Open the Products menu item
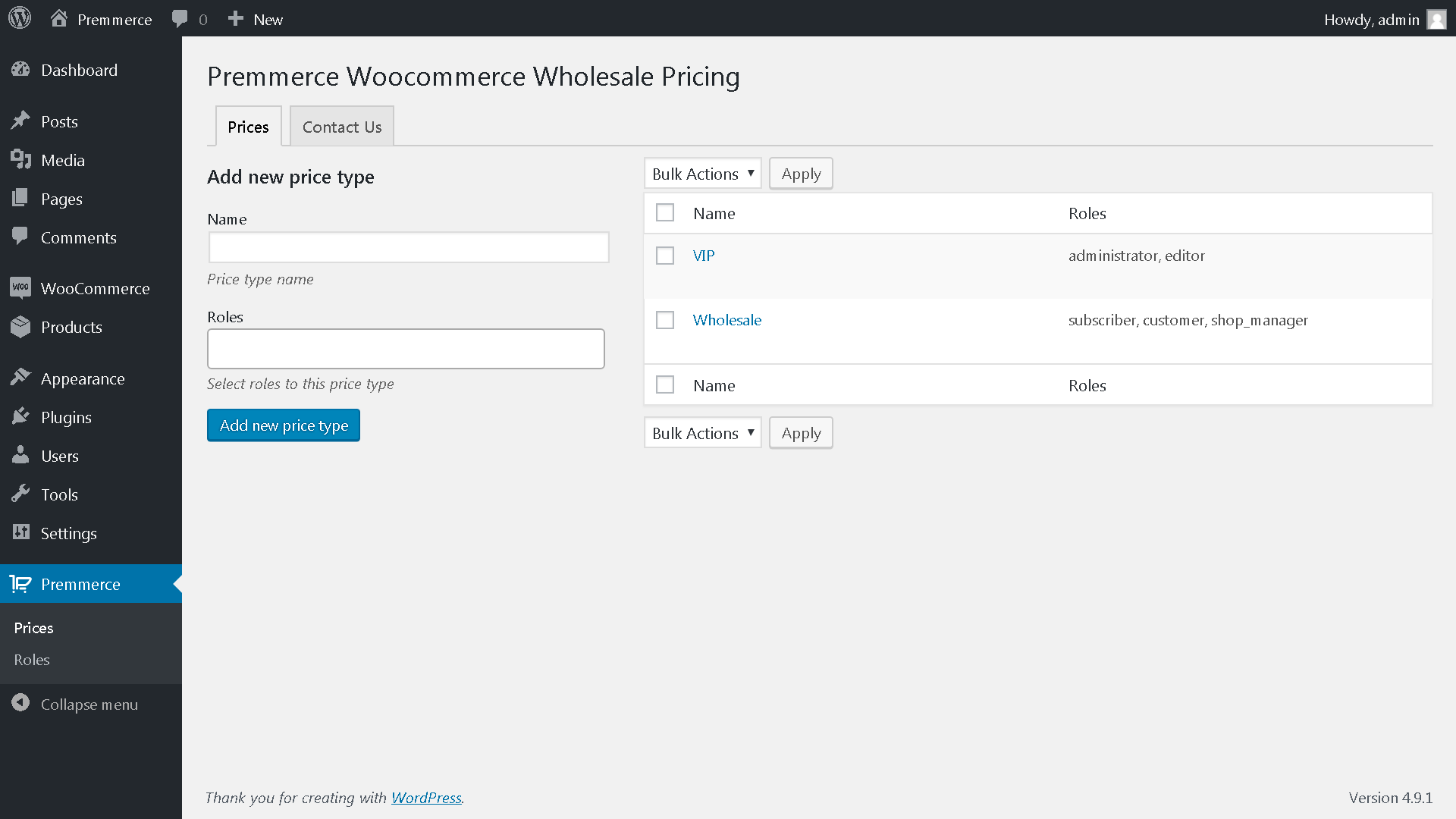 coord(91,327)
